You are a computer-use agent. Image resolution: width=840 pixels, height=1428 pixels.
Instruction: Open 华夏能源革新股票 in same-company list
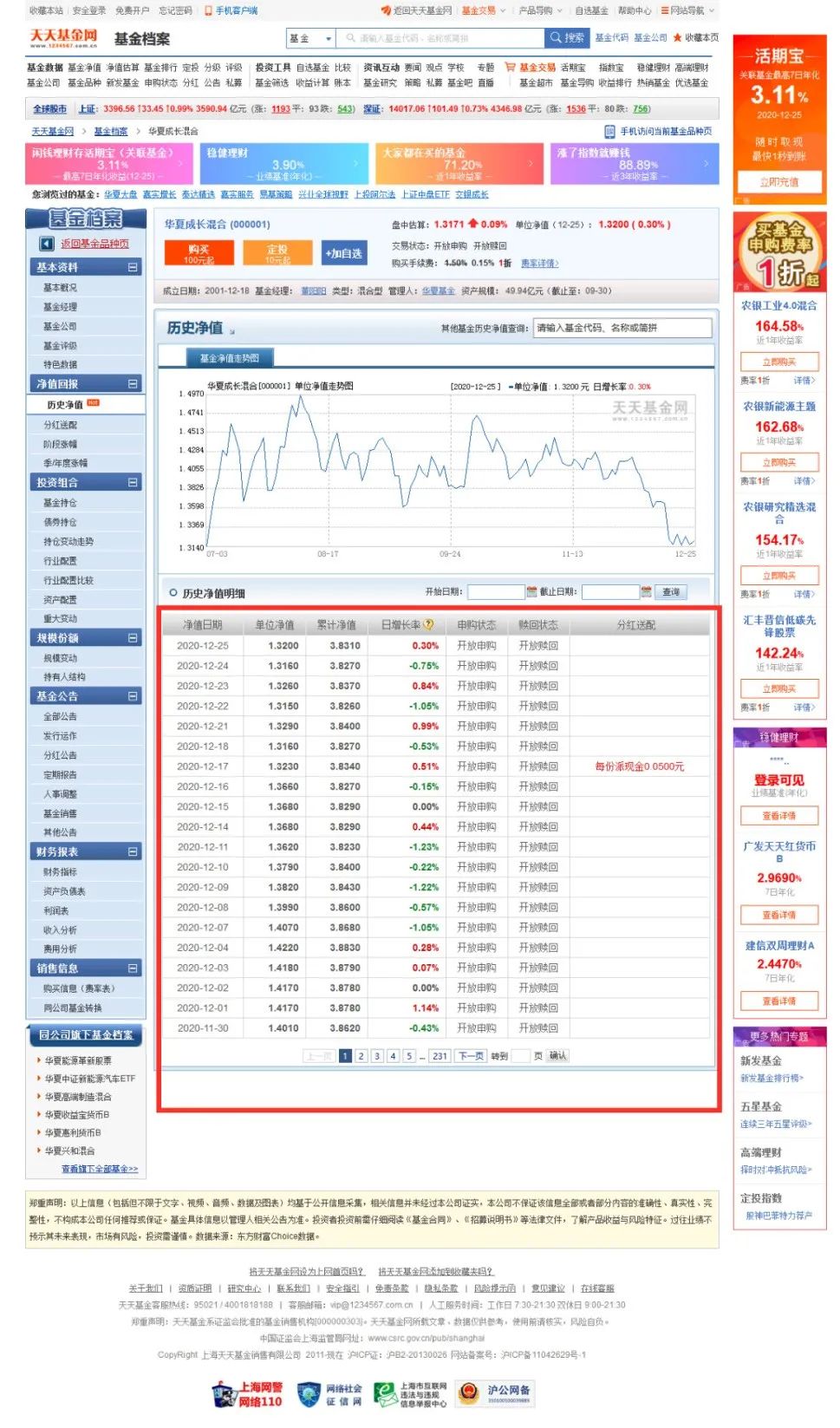coord(78,1060)
